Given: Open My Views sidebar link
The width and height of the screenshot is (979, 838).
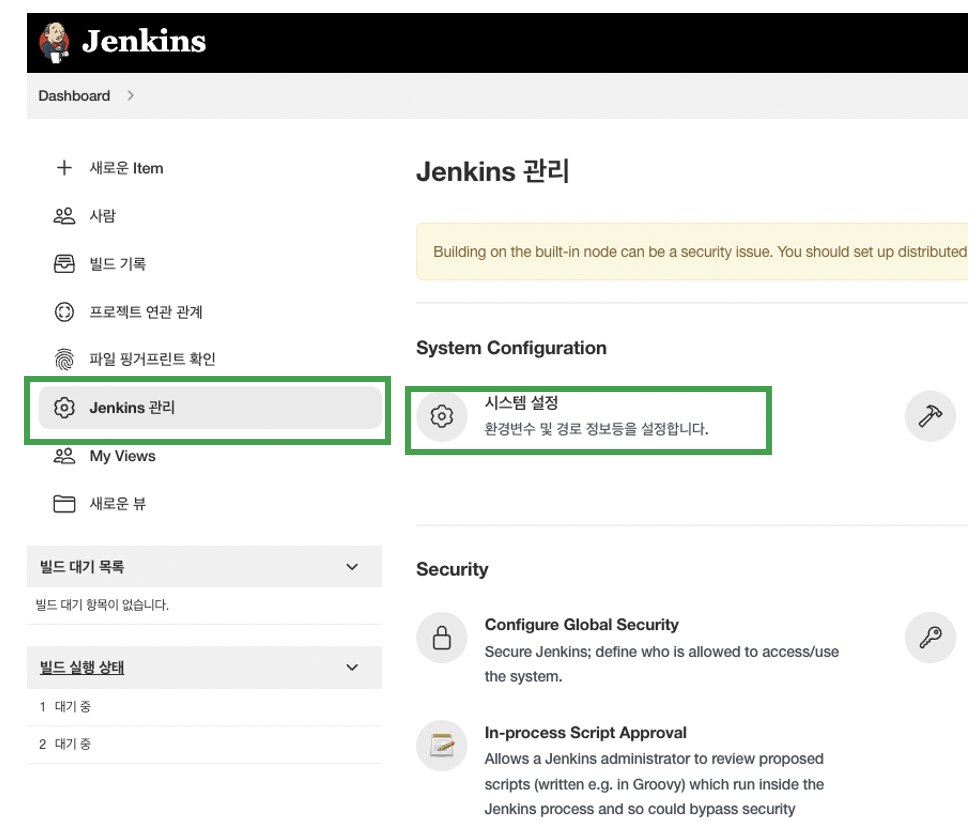Looking at the screenshot, I should tap(122, 456).
